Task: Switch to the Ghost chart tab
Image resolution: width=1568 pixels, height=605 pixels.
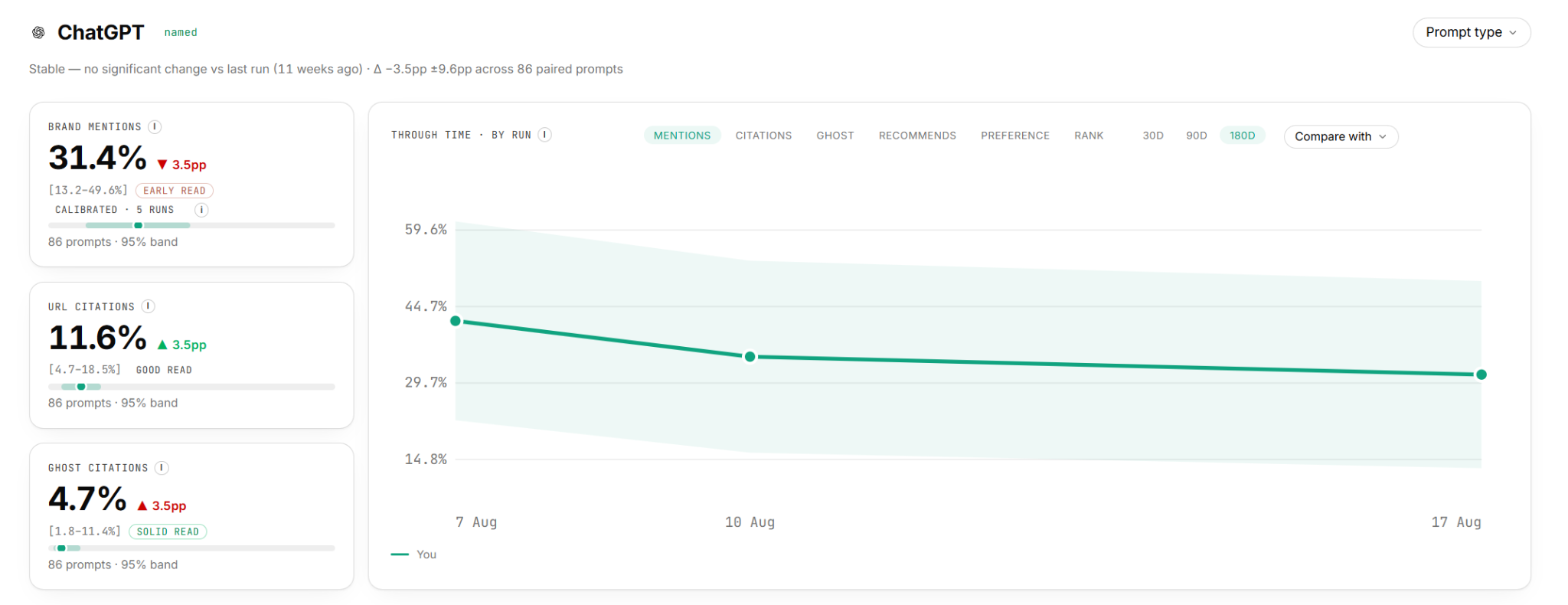Action: click(x=835, y=136)
